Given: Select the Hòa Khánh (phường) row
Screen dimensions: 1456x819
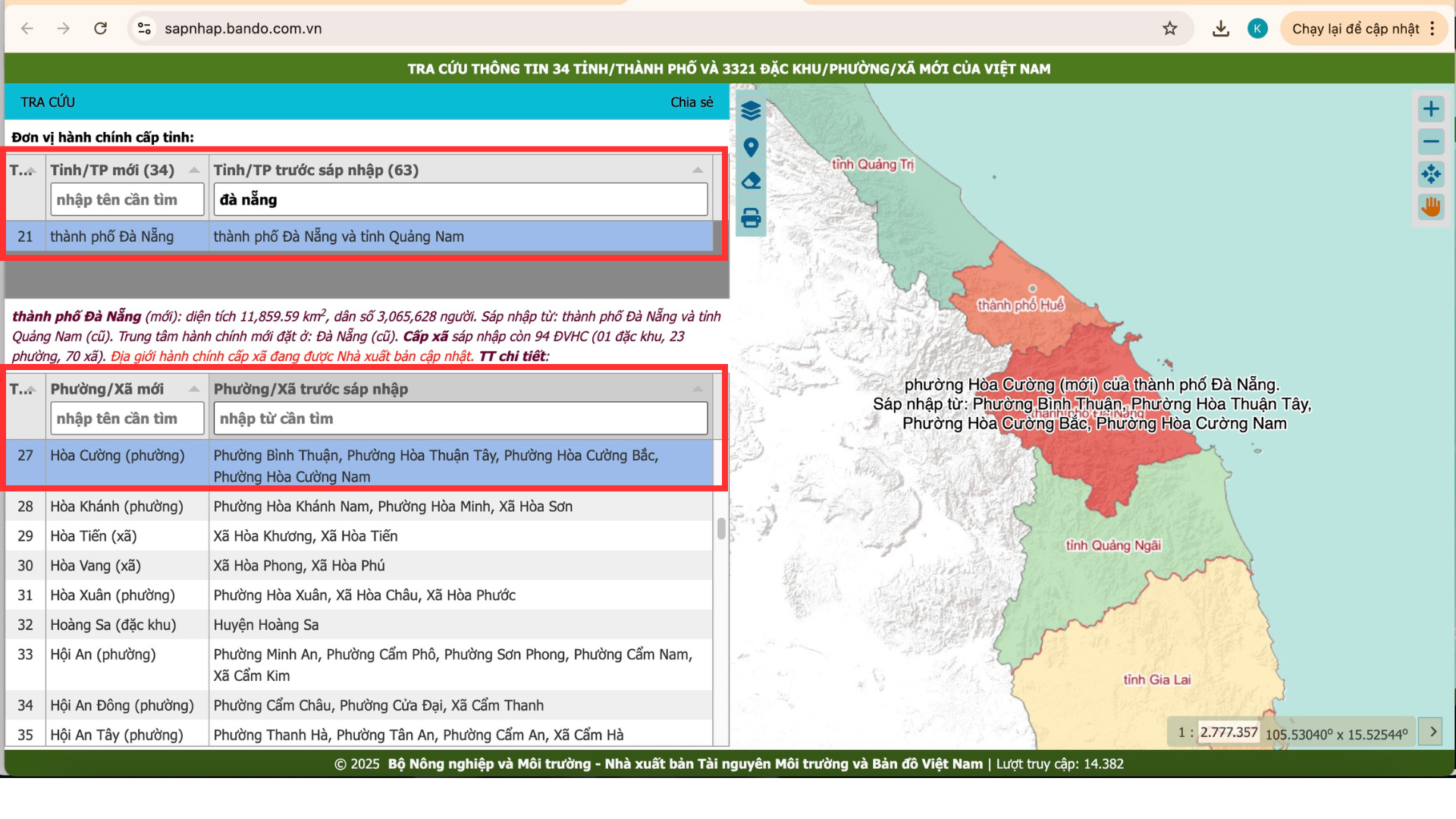Looking at the screenshot, I should [x=359, y=507].
